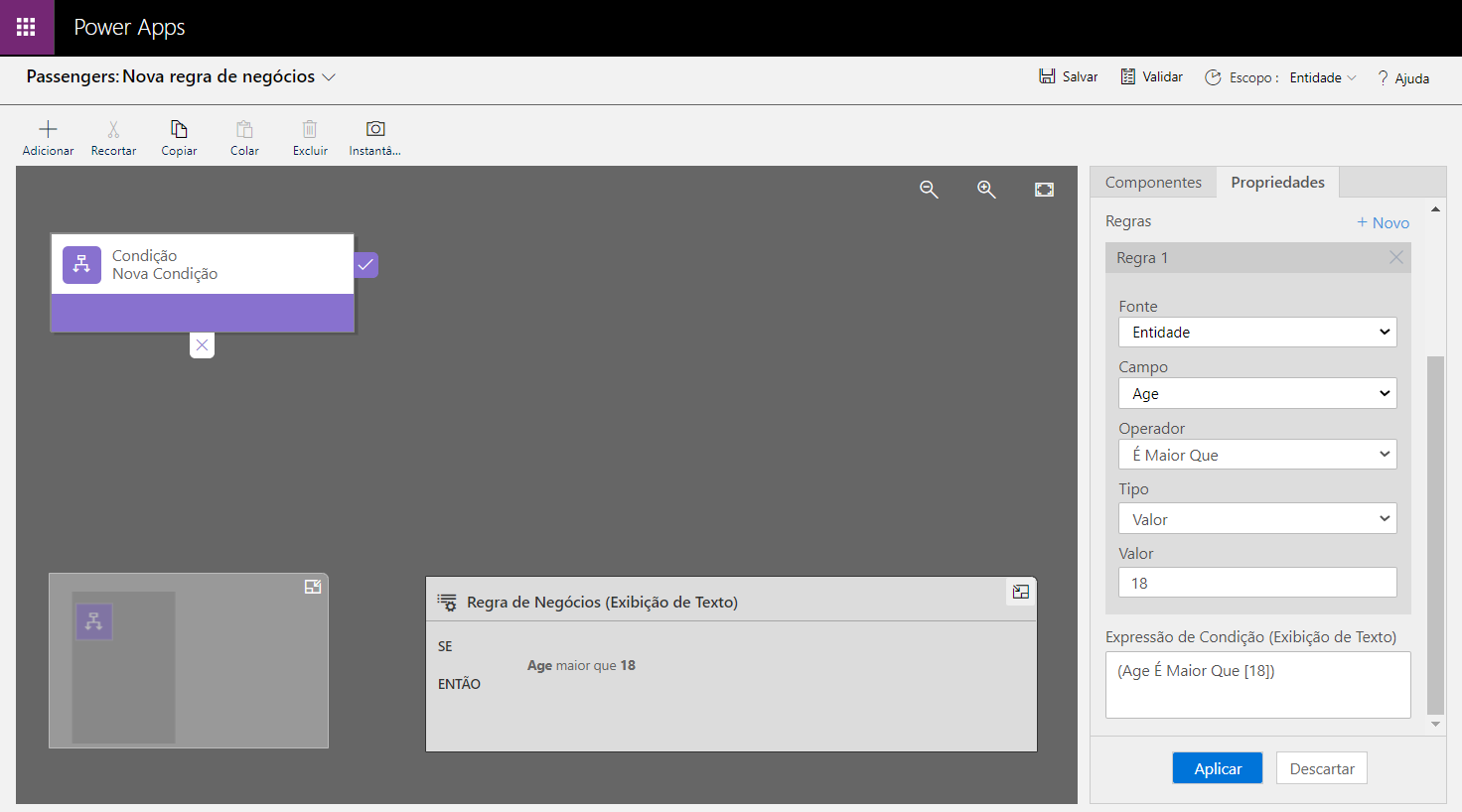Screen dimensions: 1462x812
Task: Click the Regra 1 header
Action: click(x=1257, y=258)
